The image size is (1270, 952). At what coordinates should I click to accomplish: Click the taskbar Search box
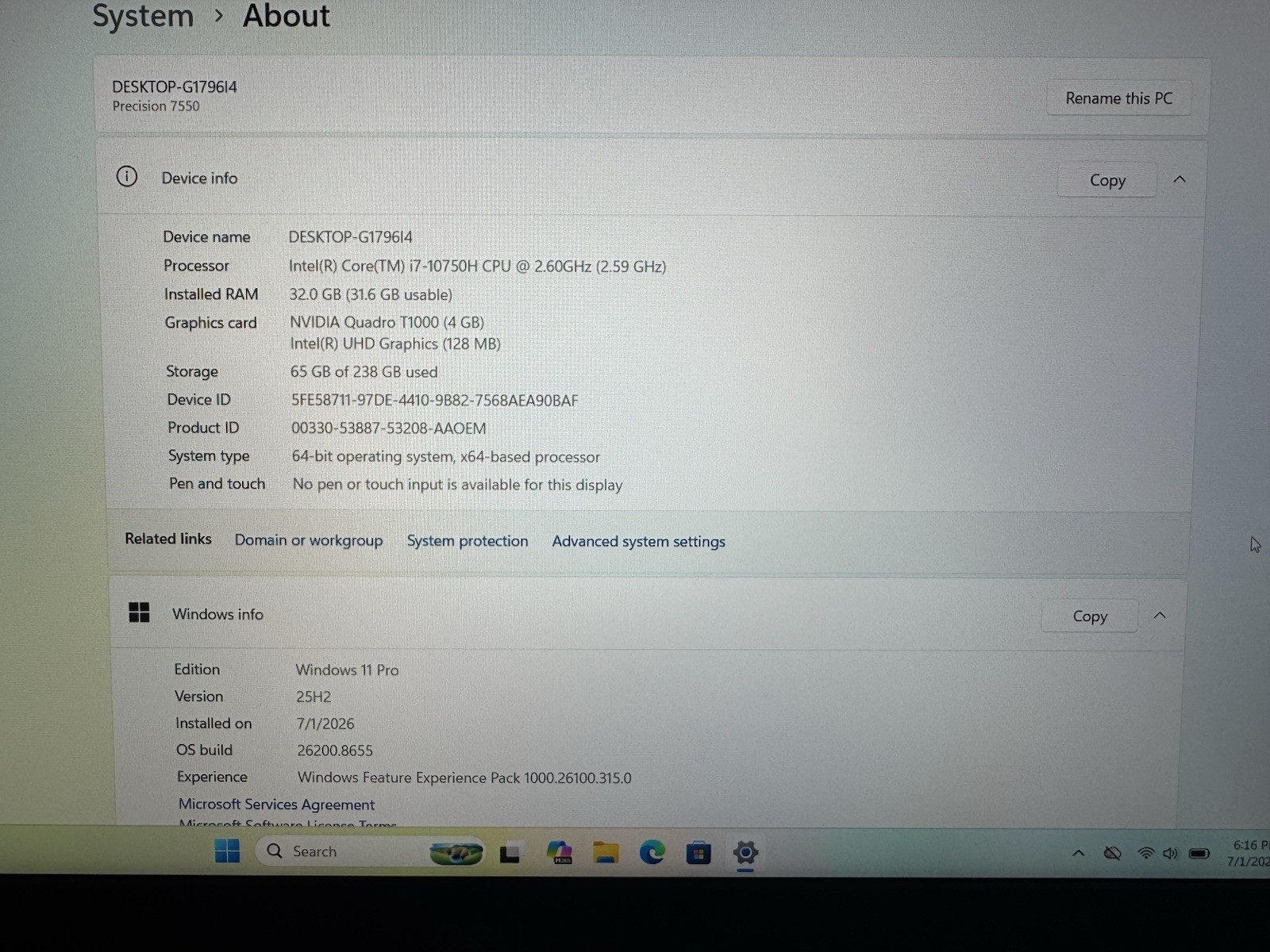[370, 851]
